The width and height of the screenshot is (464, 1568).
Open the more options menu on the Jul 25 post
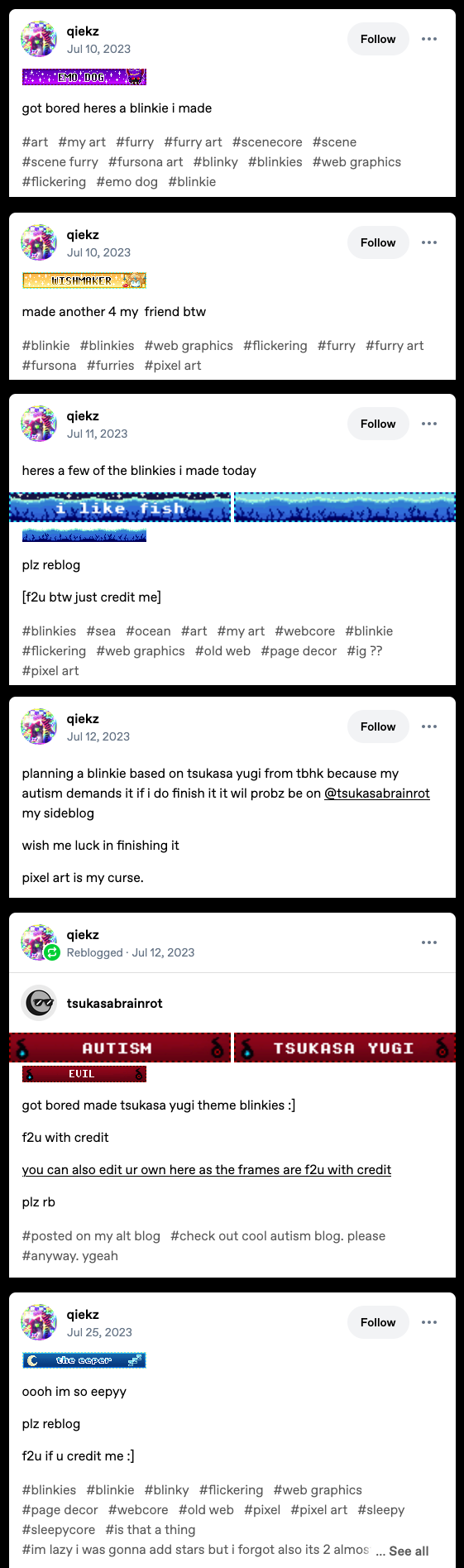(x=428, y=1322)
